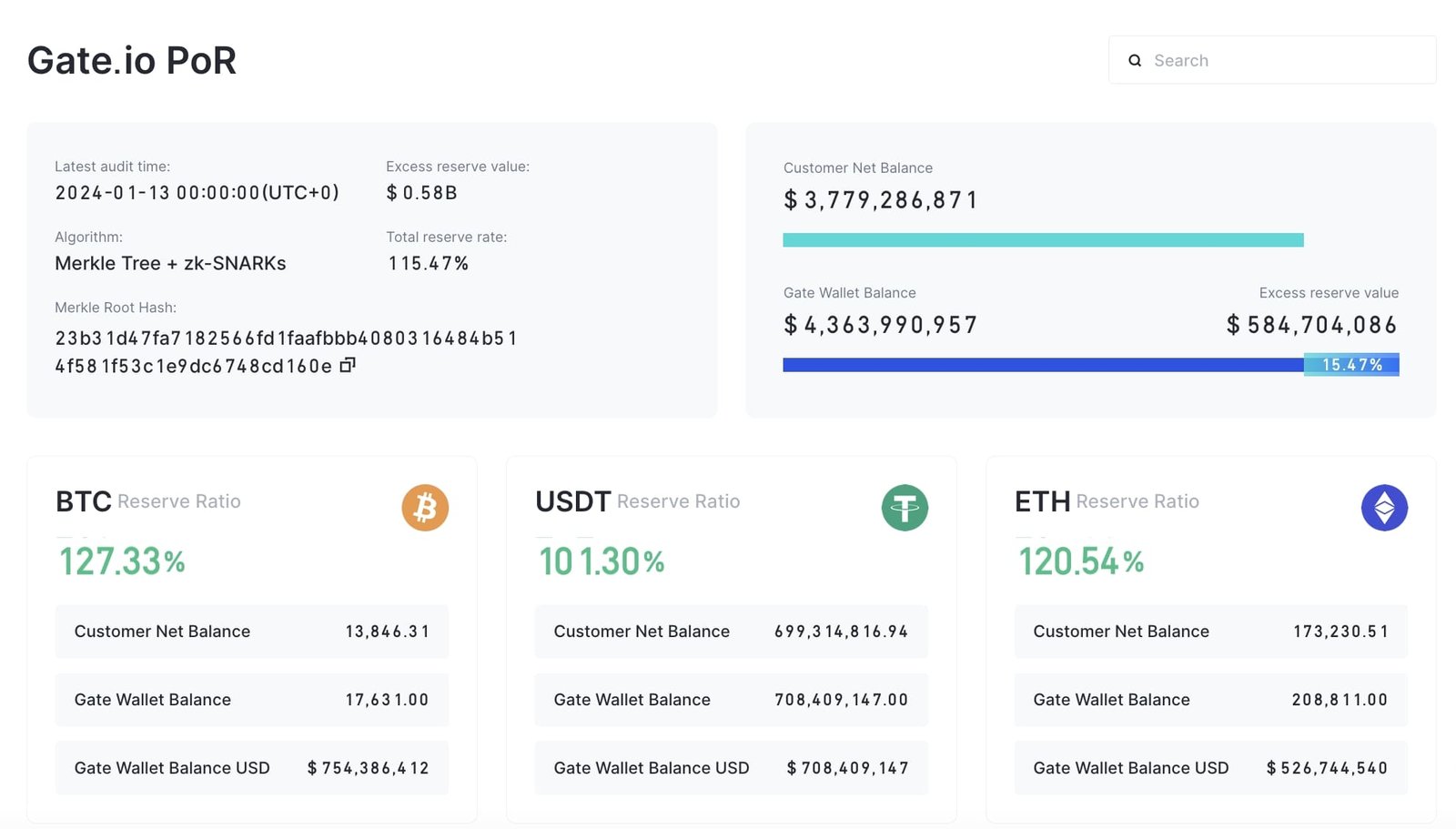The height and width of the screenshot is (829, 1456).
Task: Select the BTC Reserve Ratio heading
Action: (x=148, y=501)
